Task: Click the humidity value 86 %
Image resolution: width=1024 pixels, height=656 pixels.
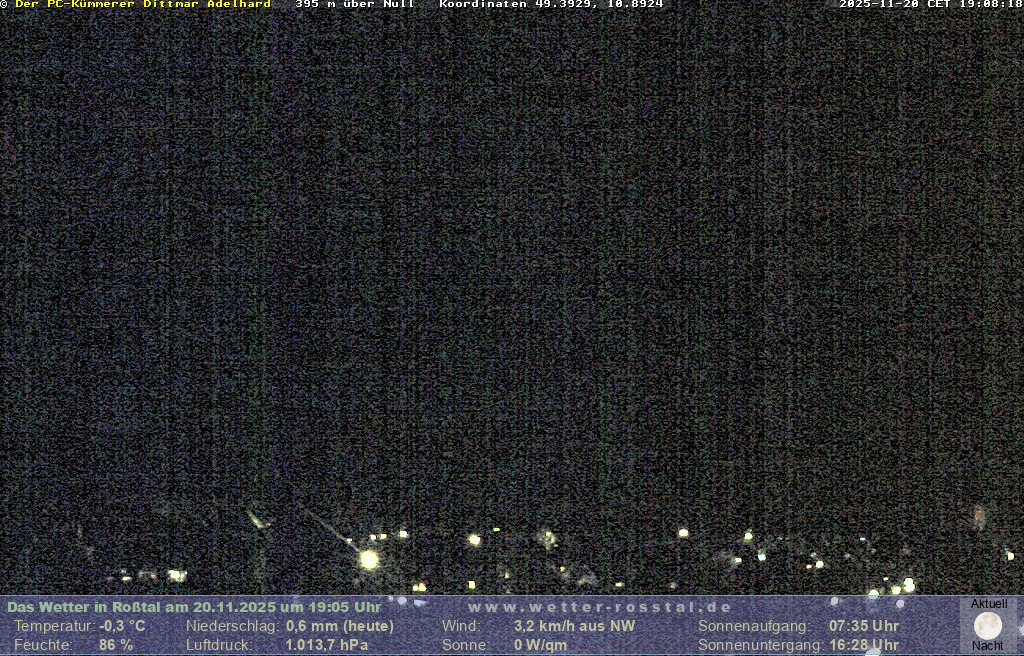Action: 115,645
